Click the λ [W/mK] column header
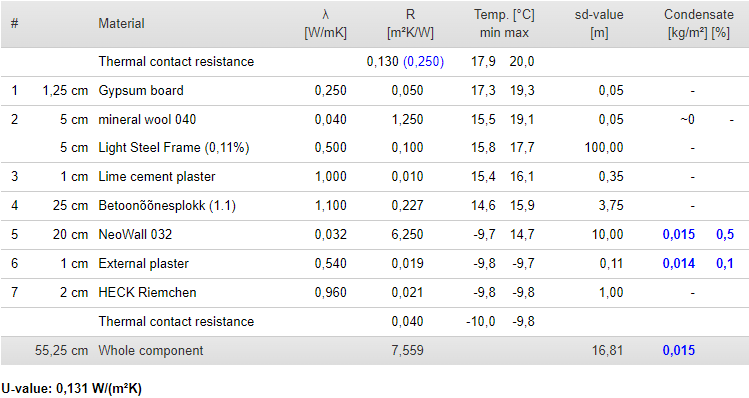The width and height of the screenshot is (749, 398). pos(325,23)
